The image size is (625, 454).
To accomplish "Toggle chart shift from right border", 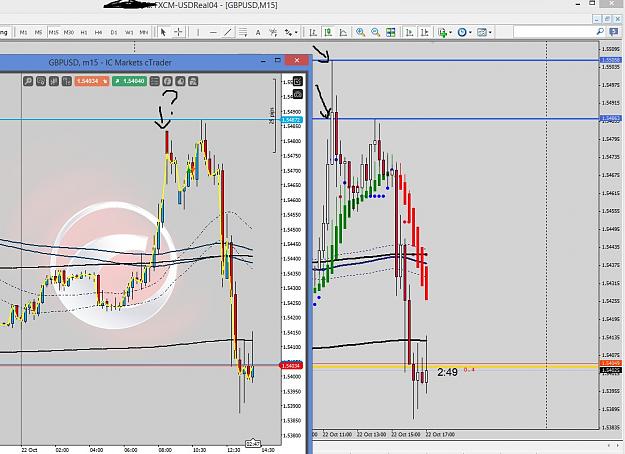I will click(425, 32).
